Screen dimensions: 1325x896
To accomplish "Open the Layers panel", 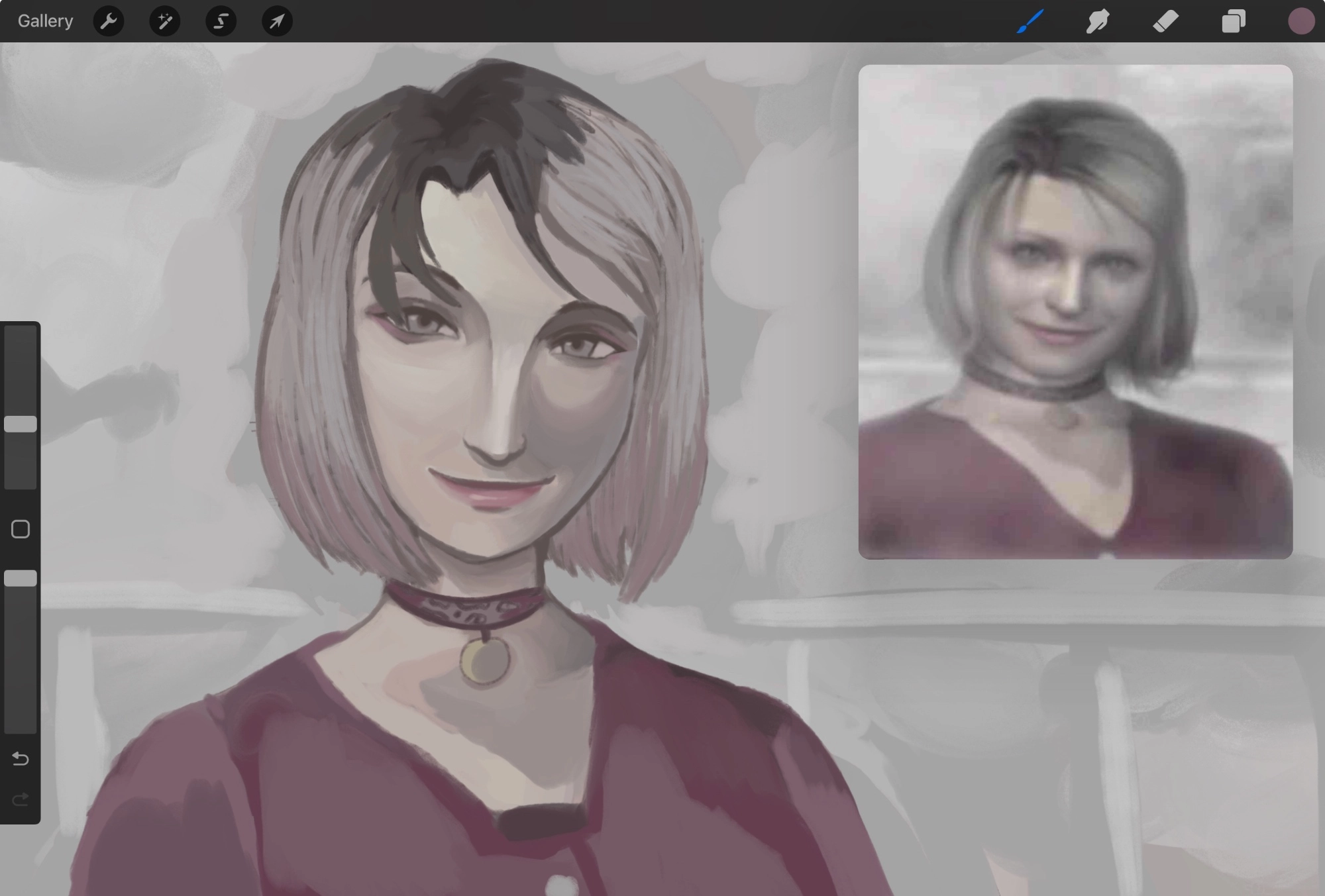I will (1234, 21).
